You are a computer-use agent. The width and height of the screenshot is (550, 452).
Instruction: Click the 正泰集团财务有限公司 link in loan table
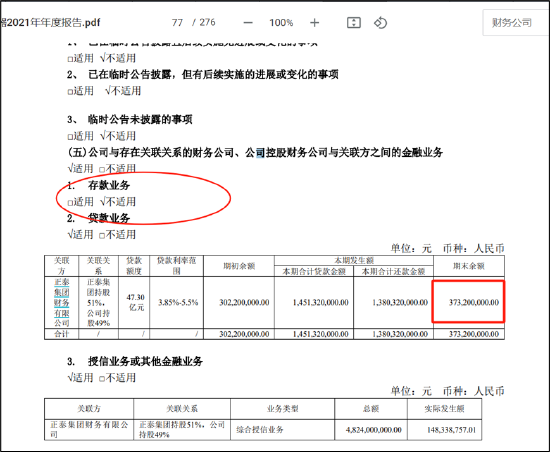click(62, 303)
